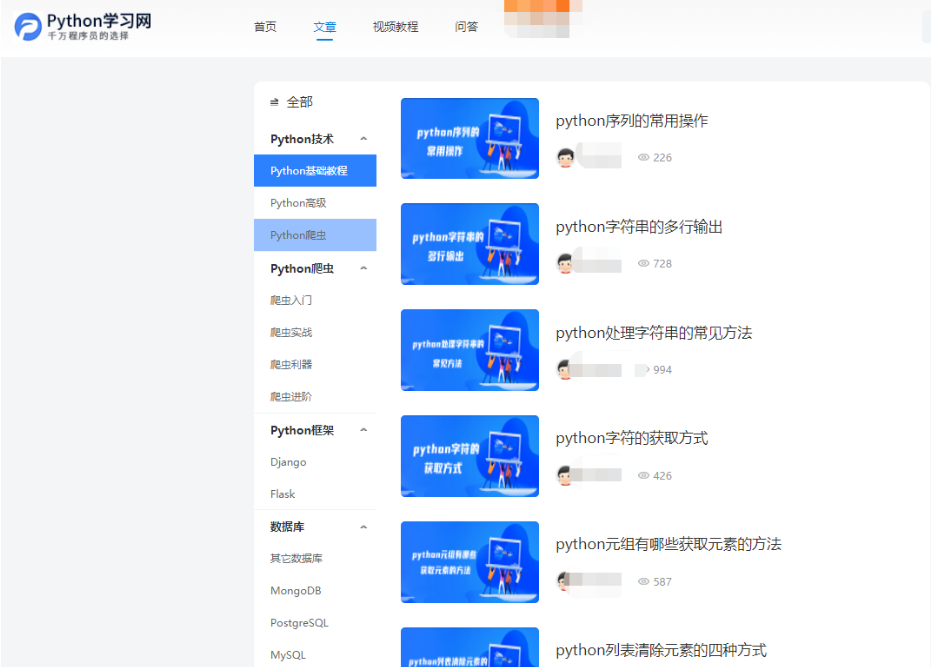The image size is (949, 667).
Task: Collapse the Python爬虫 category section
Action: [x=363, y=268]
